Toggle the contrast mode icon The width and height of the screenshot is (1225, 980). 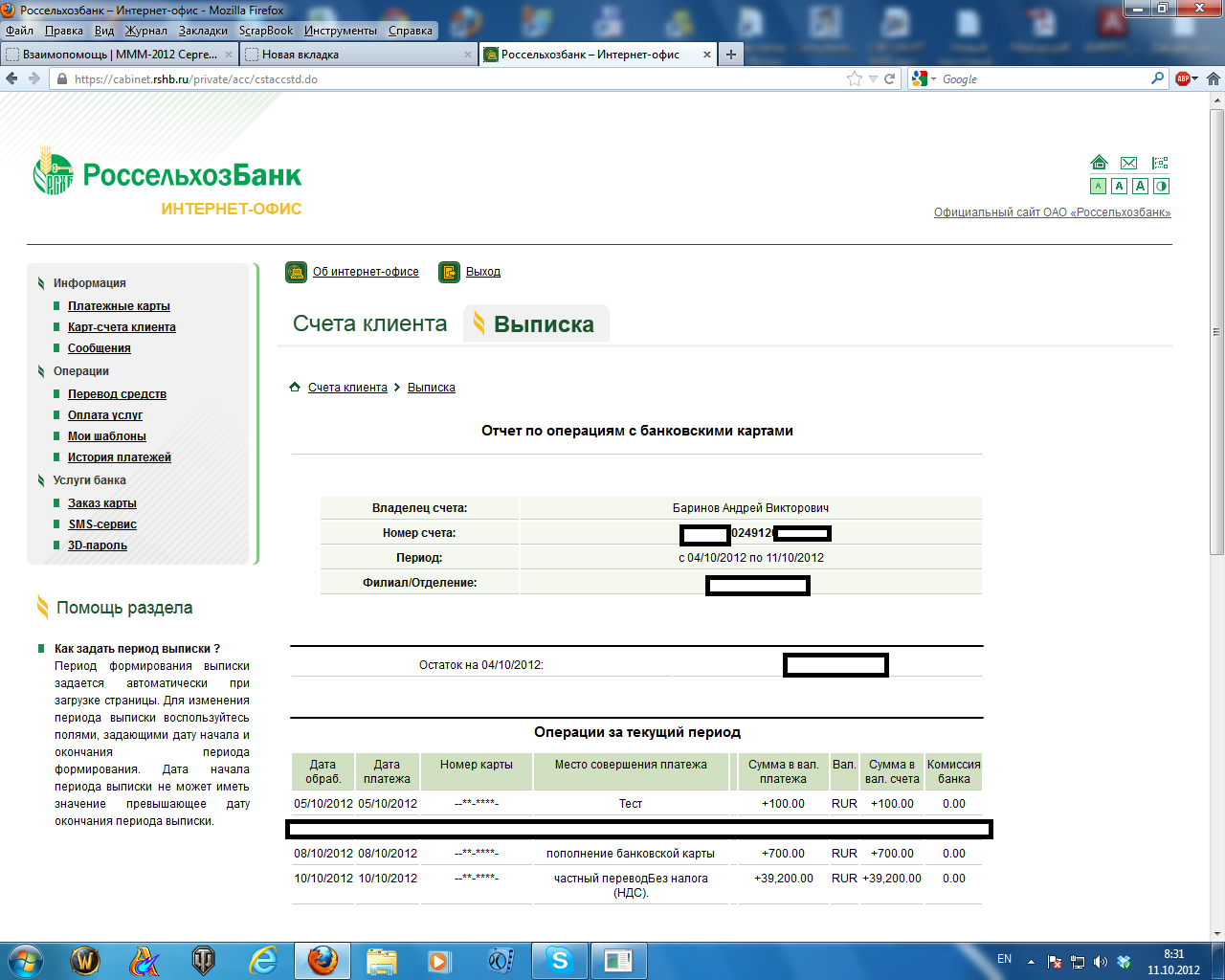(1161, 187)
